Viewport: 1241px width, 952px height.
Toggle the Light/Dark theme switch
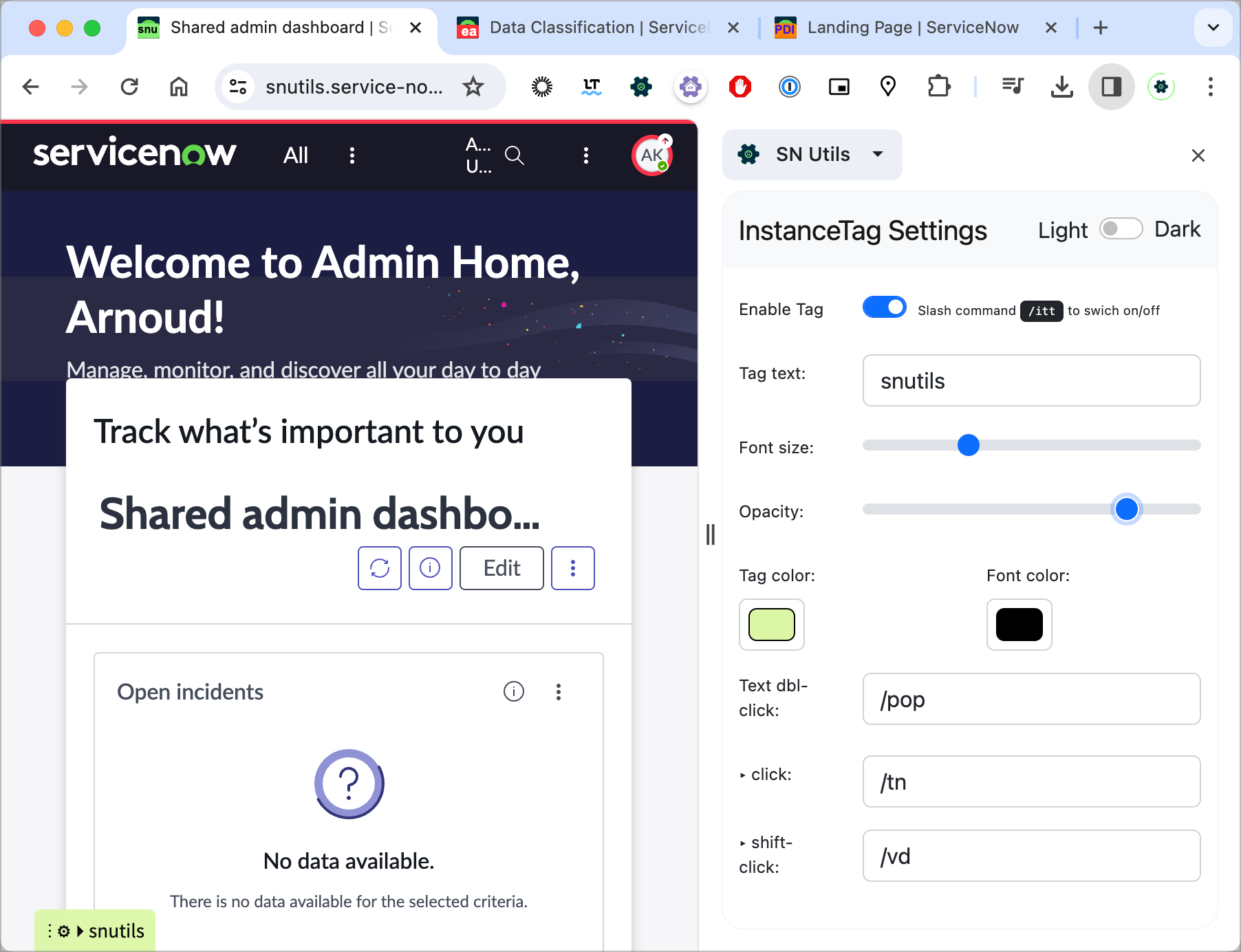(1121, 229)
